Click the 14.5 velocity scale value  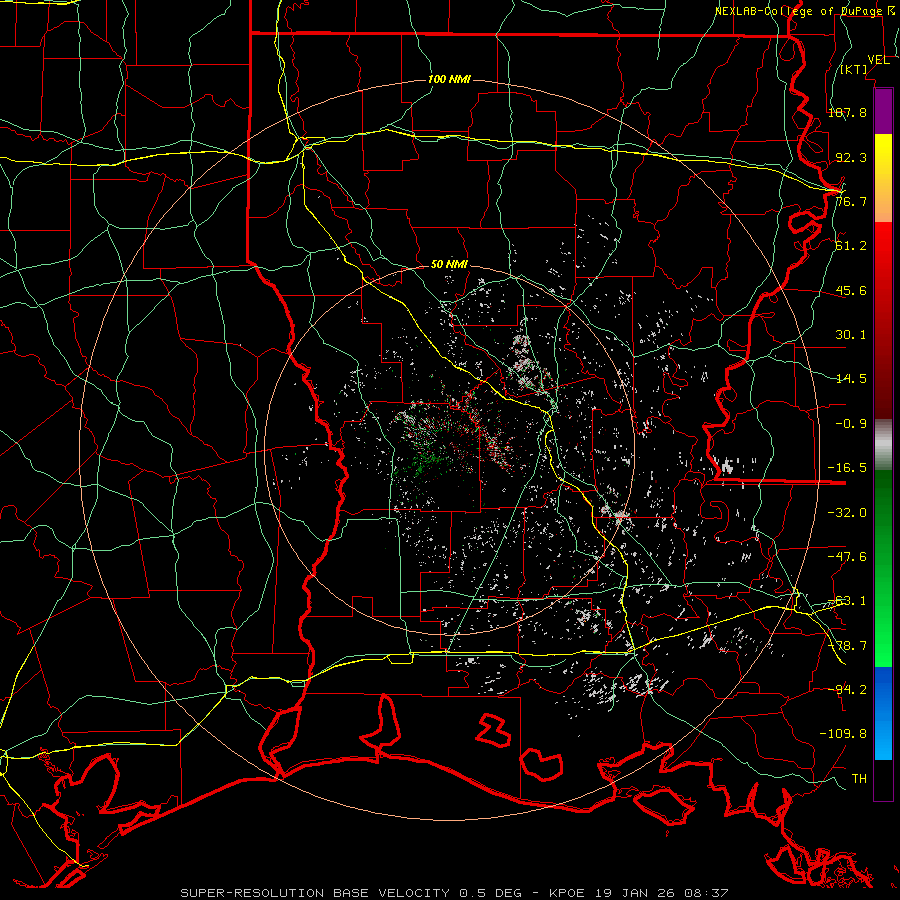point(851,379)
